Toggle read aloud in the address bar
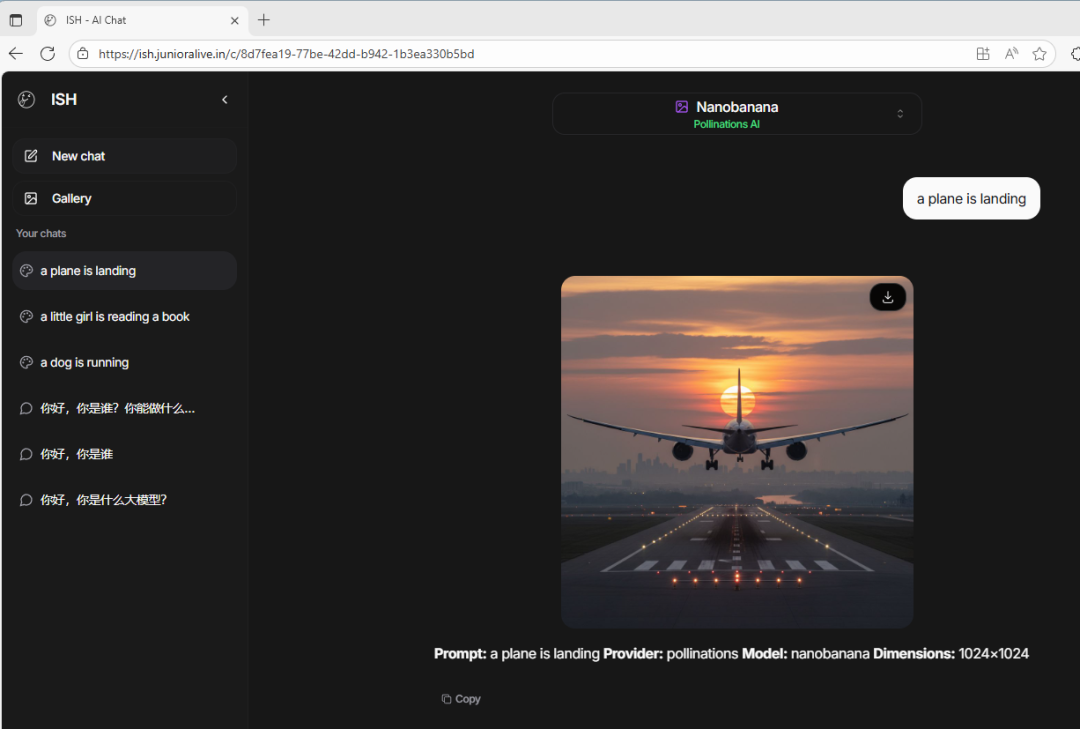1080x729 pixels. pos(1011,54)
